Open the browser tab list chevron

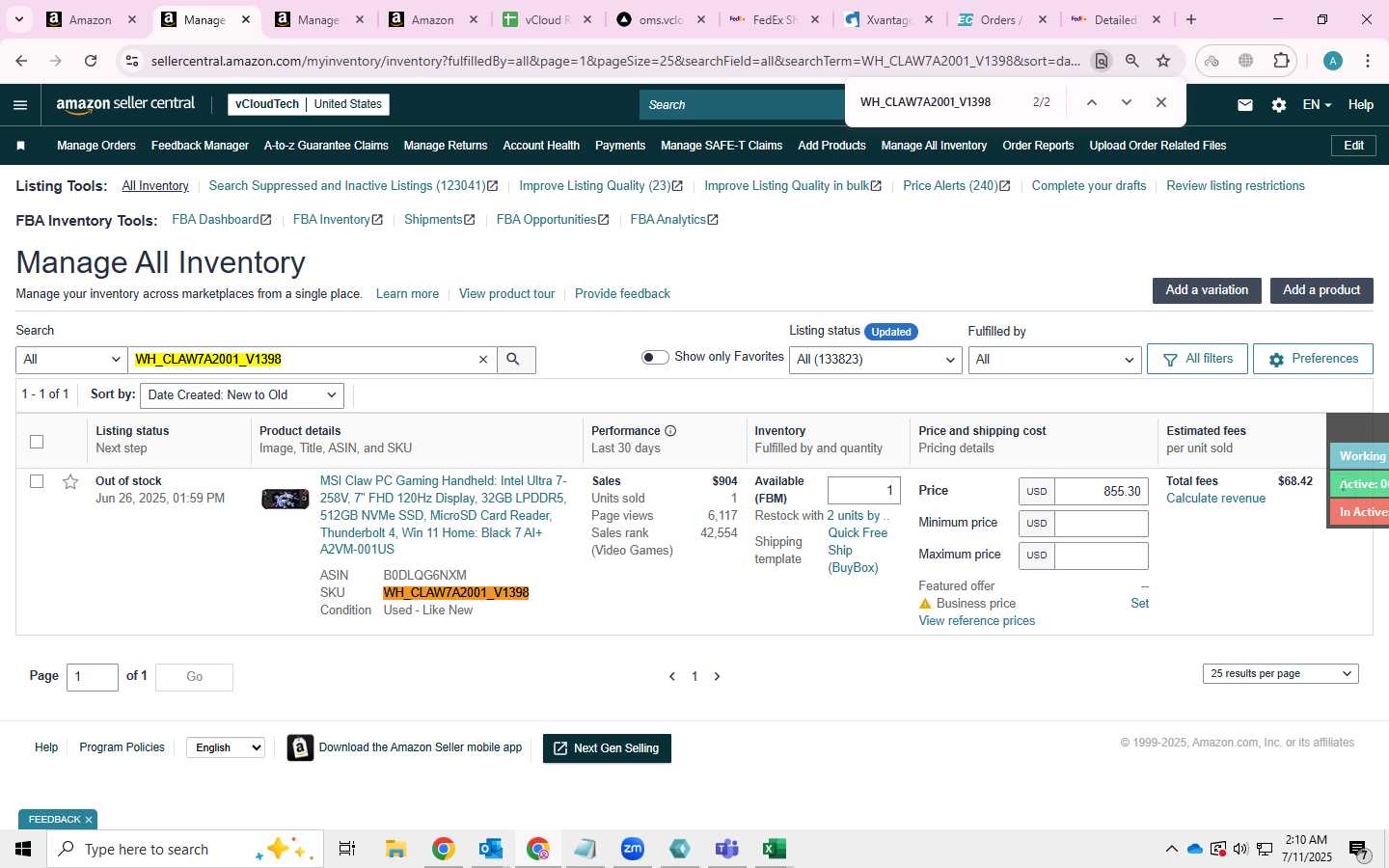pyautogui.click(x=18, y=19)
